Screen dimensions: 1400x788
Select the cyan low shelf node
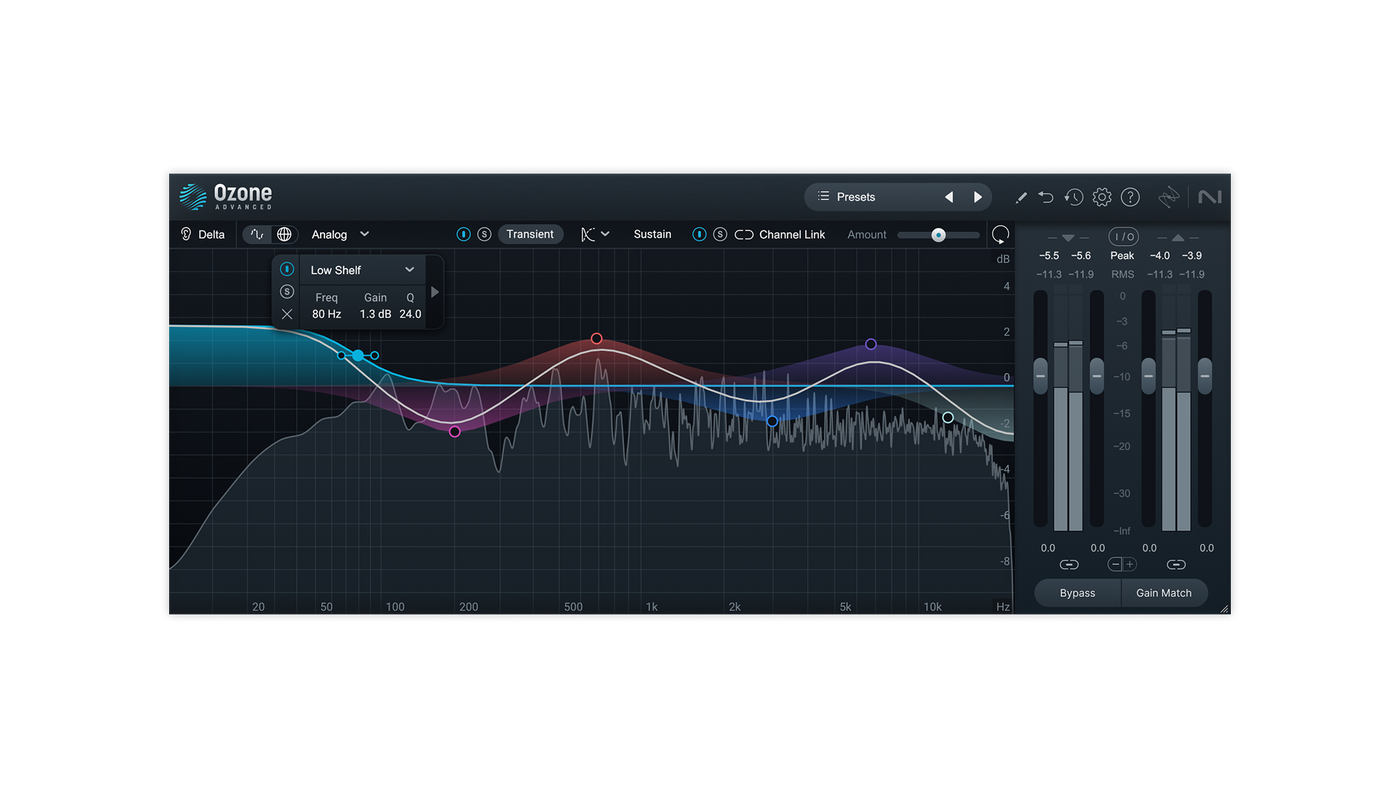point(358,356)
